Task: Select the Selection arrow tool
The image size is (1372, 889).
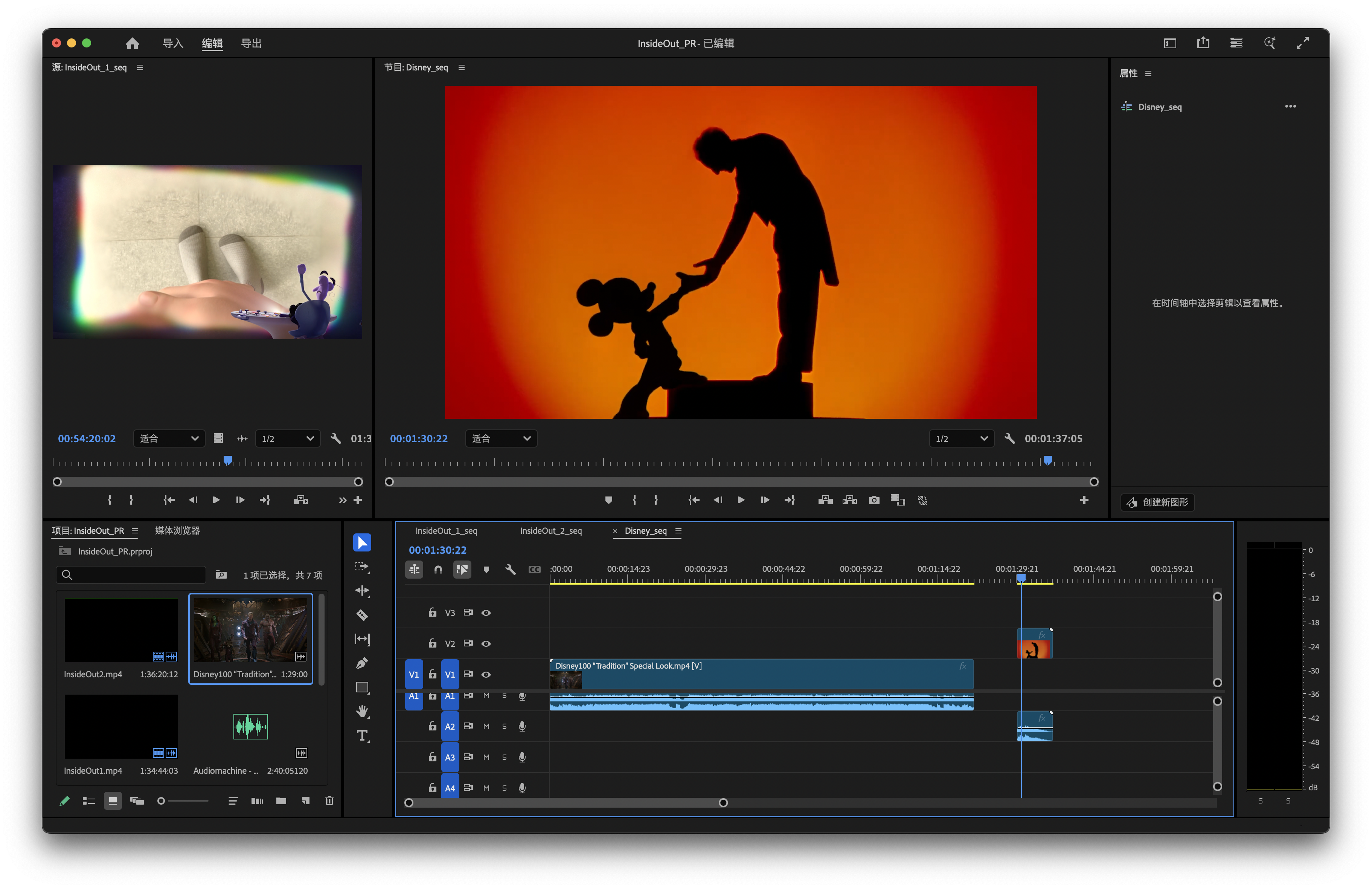Action: 362,542
